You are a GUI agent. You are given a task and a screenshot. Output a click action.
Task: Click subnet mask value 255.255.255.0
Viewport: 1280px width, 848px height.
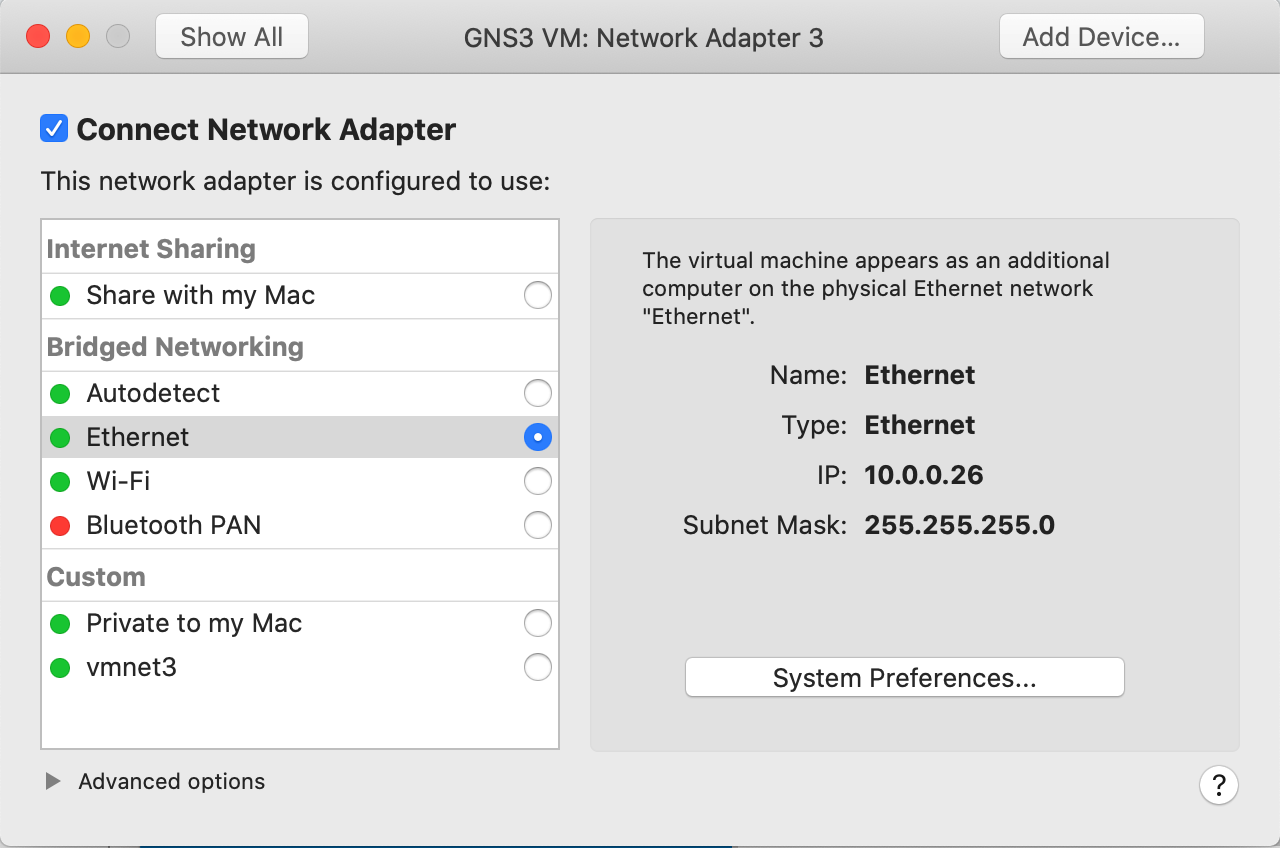pos(960,525)
